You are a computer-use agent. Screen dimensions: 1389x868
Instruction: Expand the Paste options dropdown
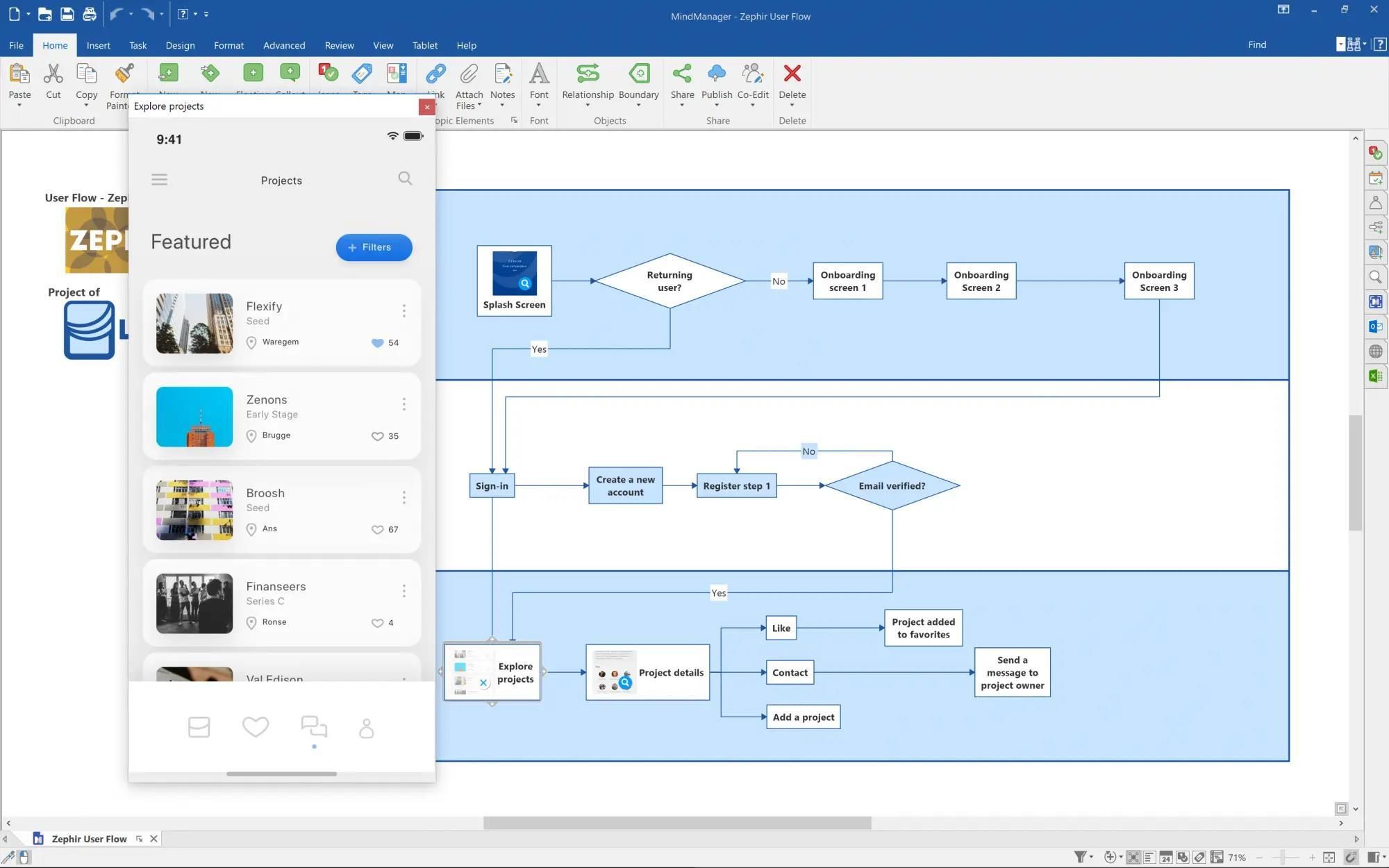coord(19,106)
